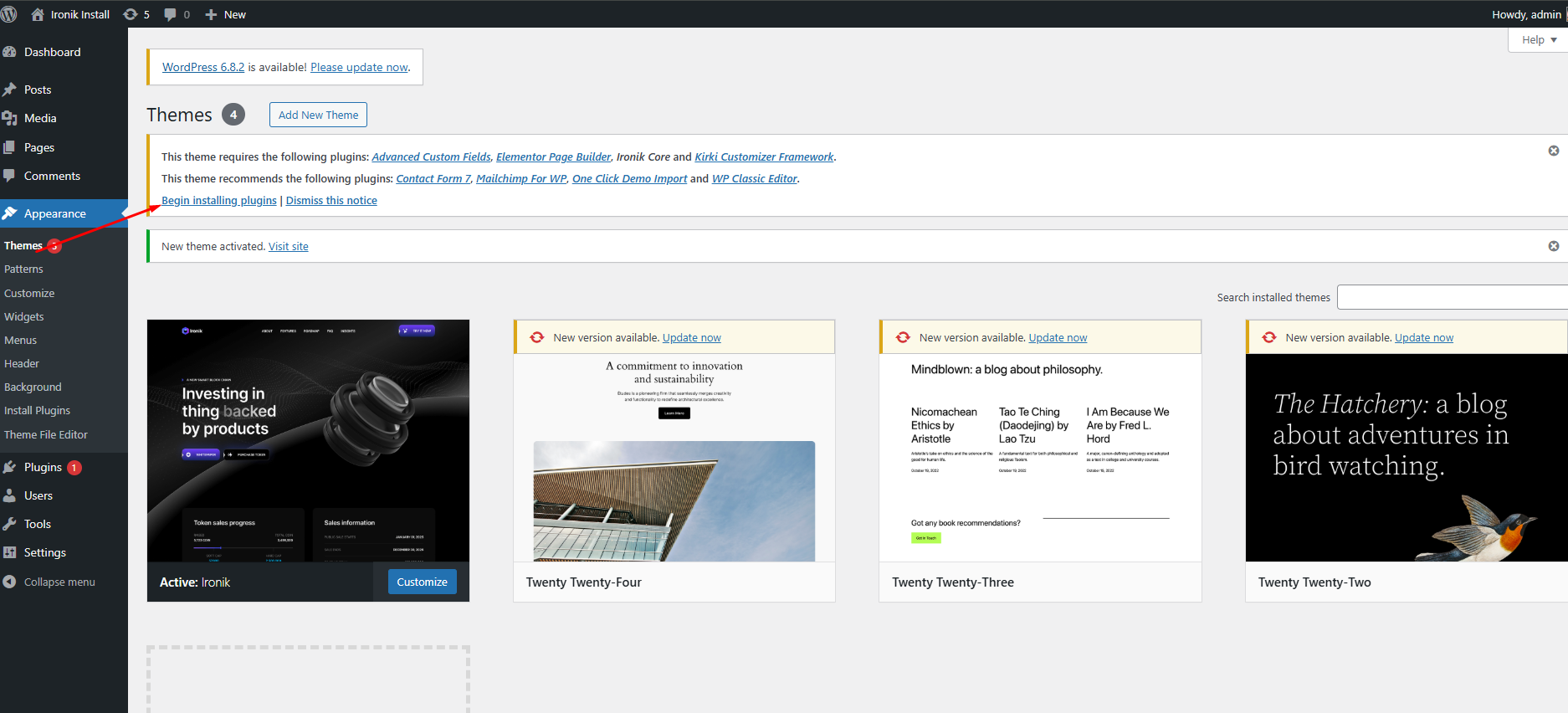Open the New content menu
Image resolution: width=1568 pixels, height=713 pixels.
click(x=226, y=14)
